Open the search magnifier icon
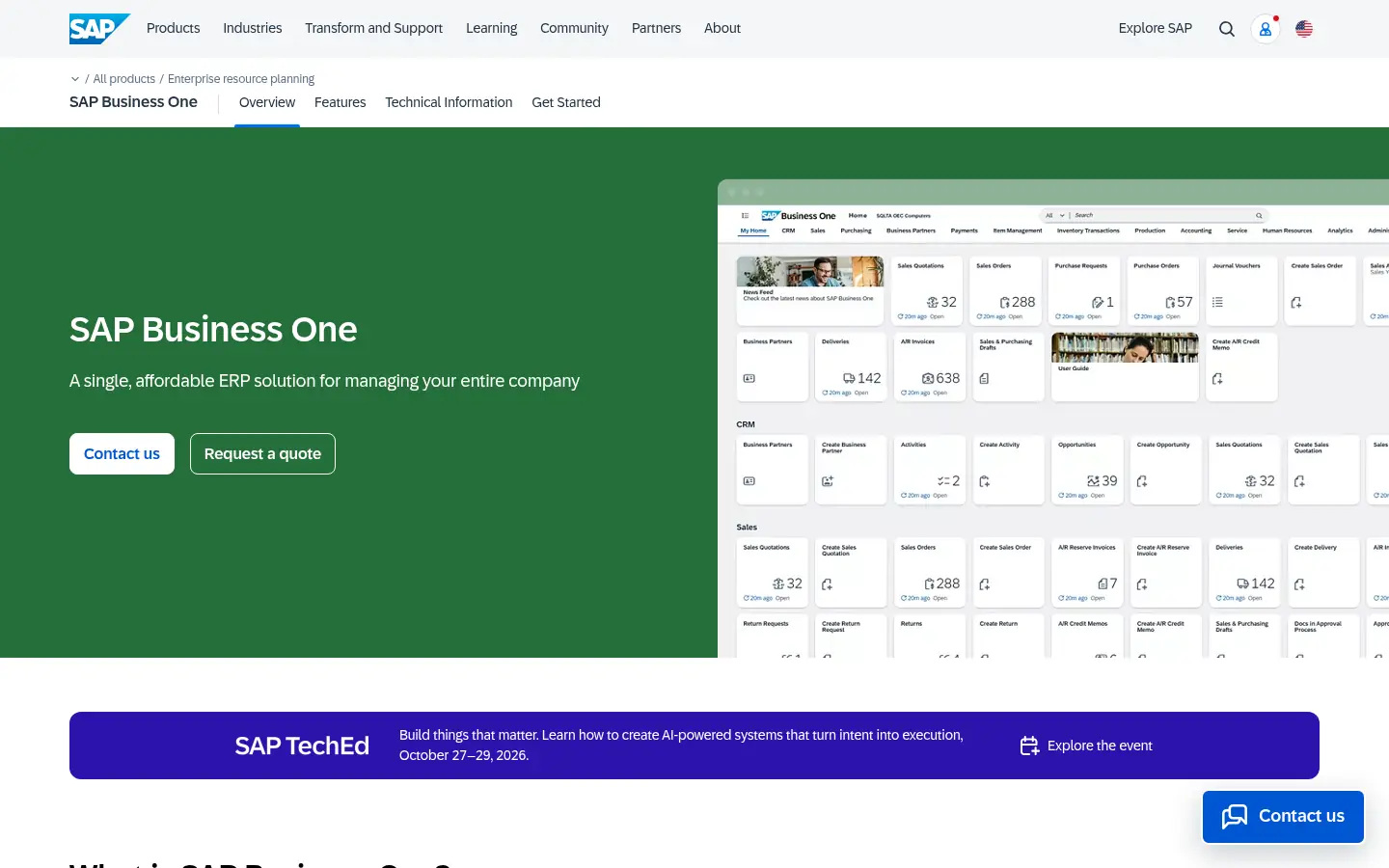 [x=1227, y=29]
